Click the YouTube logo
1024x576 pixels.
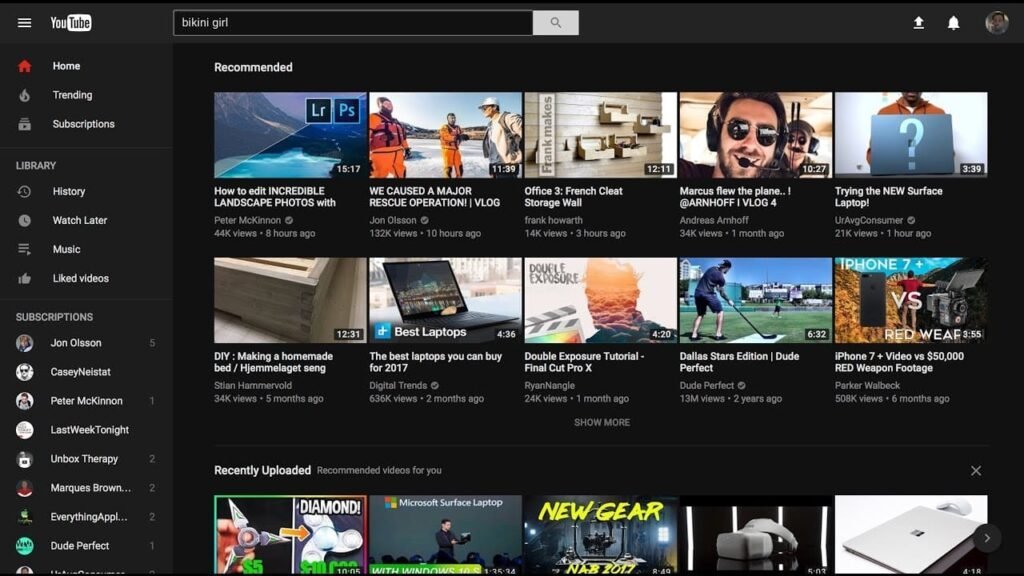coord(70,22)
